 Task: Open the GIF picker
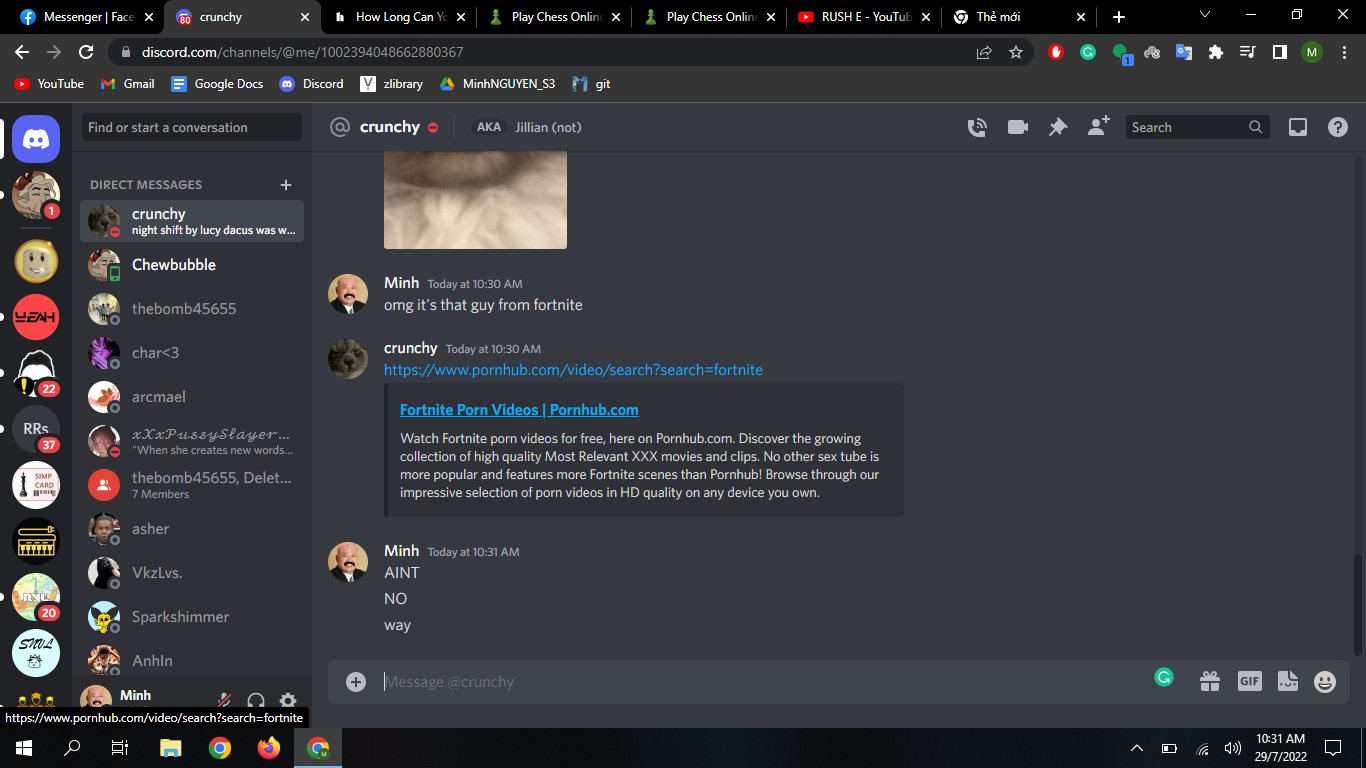pos(1249,682)
